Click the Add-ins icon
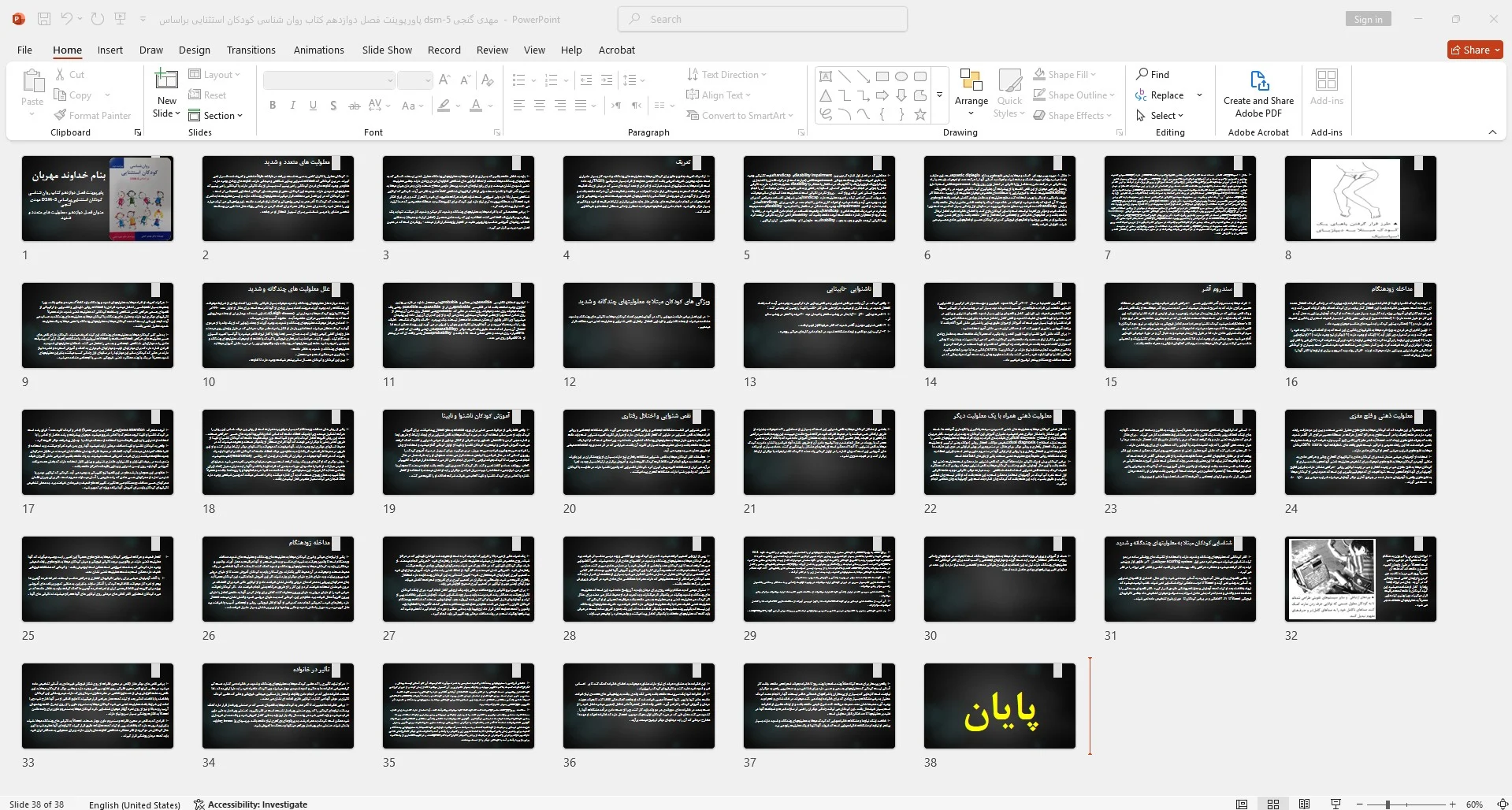The height and width of the screenshot is (810, 1512). point(1327,80)
